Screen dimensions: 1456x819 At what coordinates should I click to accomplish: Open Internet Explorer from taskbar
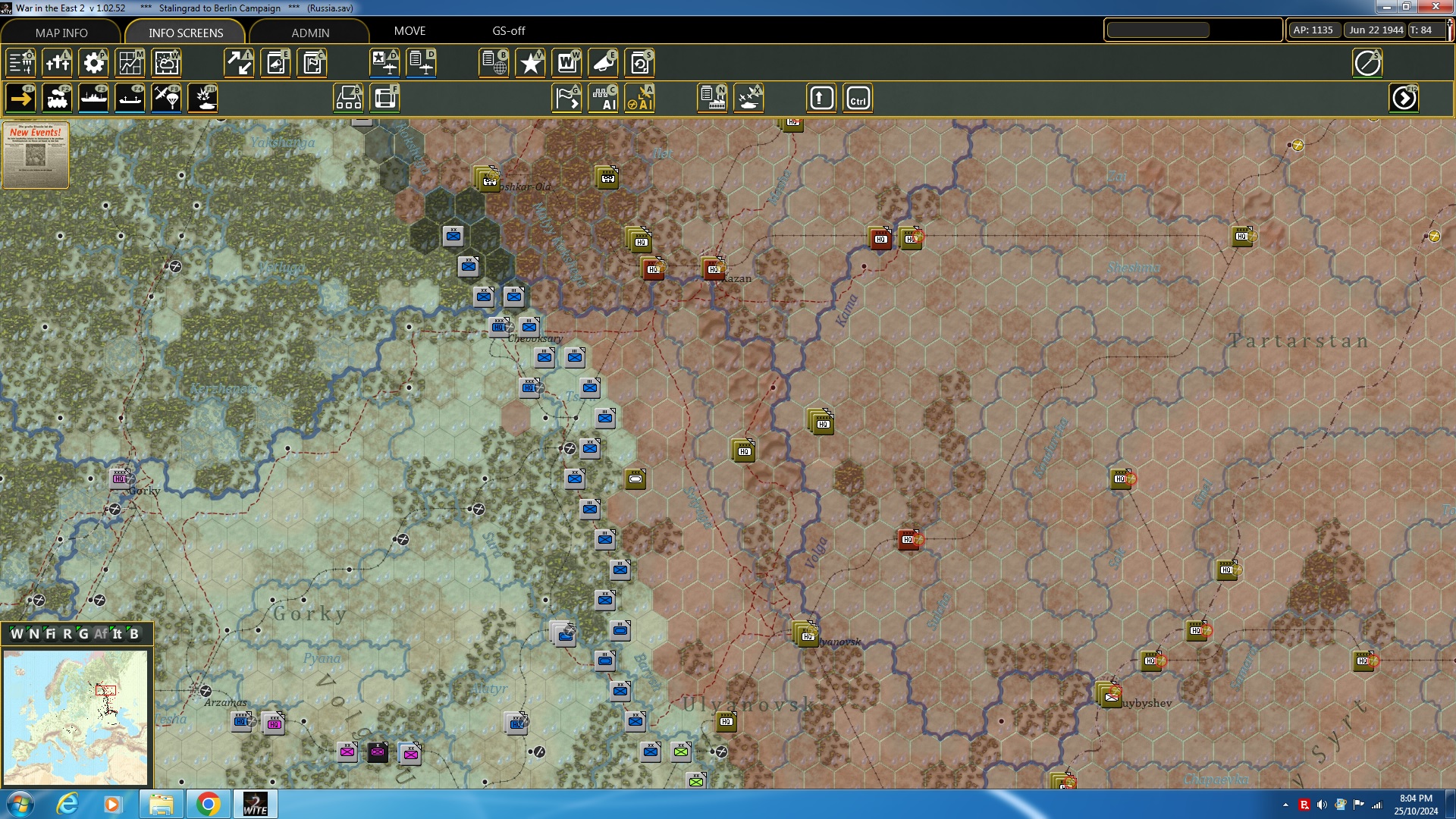[68, 804]
